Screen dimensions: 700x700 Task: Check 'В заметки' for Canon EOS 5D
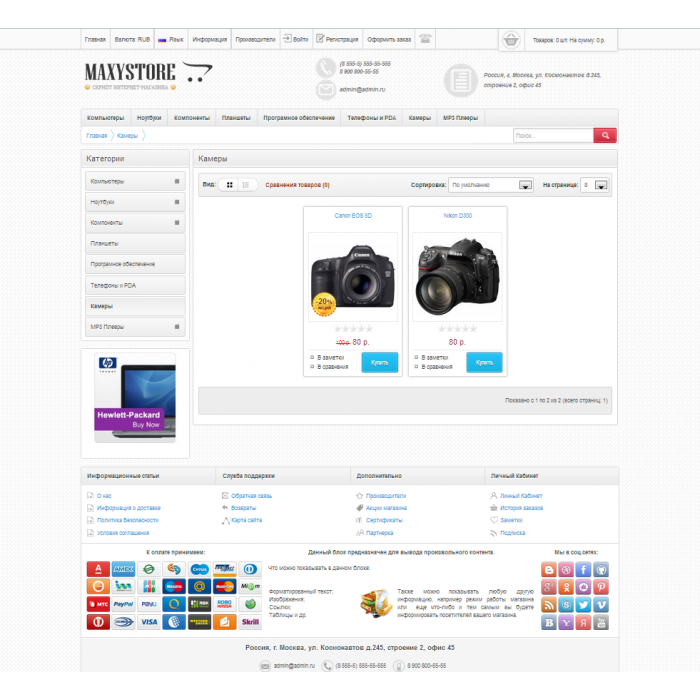[x=312, y=357]
